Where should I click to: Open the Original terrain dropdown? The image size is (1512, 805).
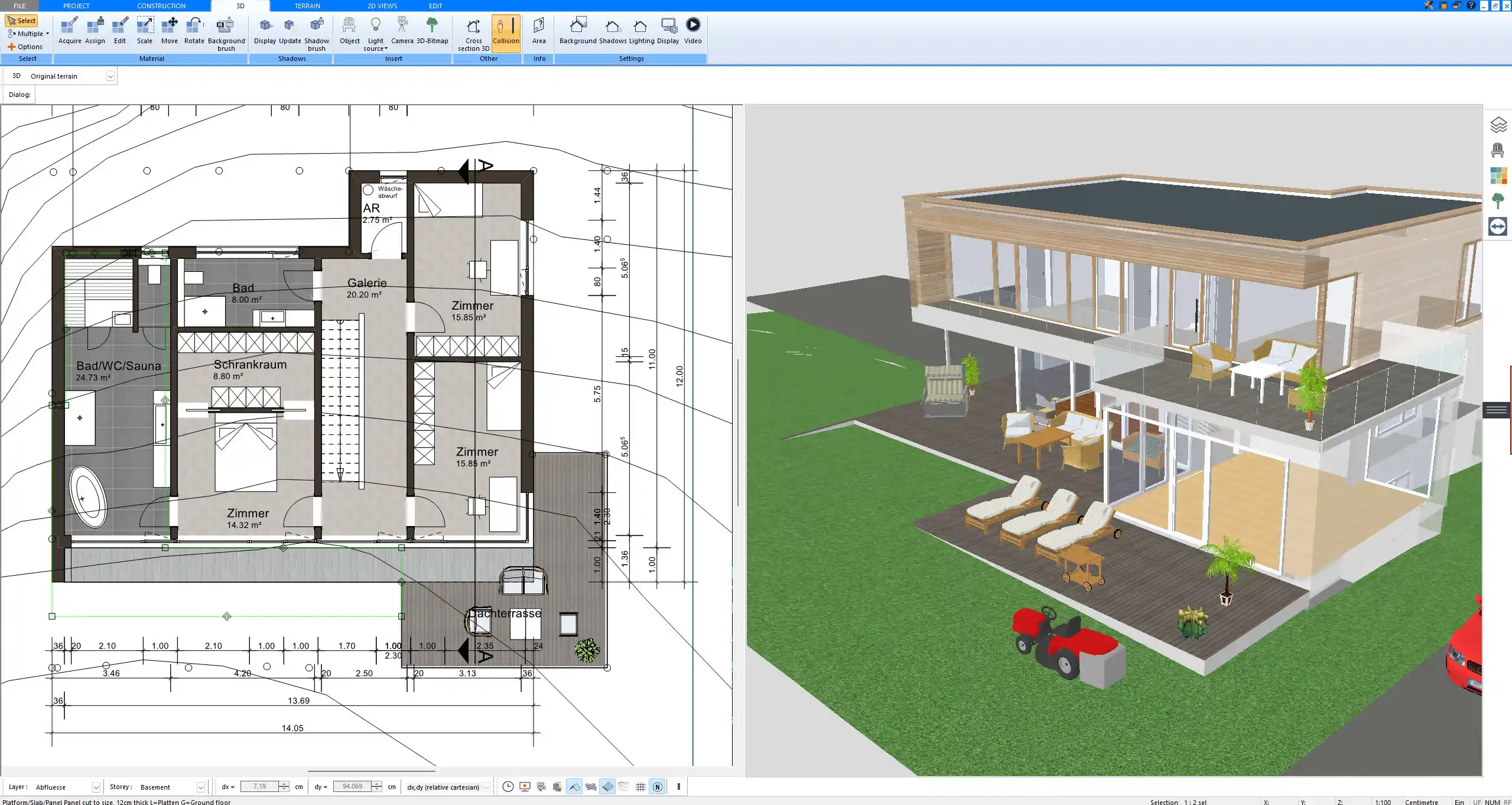tap(111, 76)
